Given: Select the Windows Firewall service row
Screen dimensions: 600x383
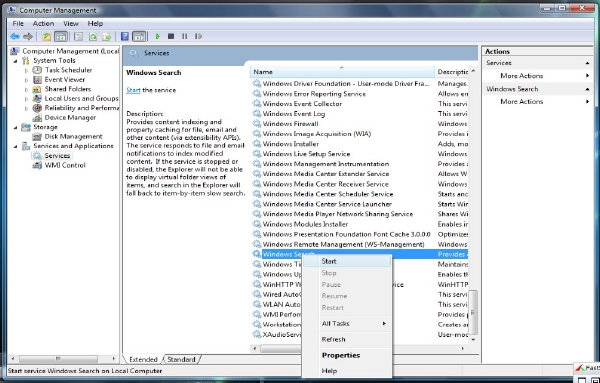Looking at the screenshot, I should pyautogui.click(x=360, y=124).
